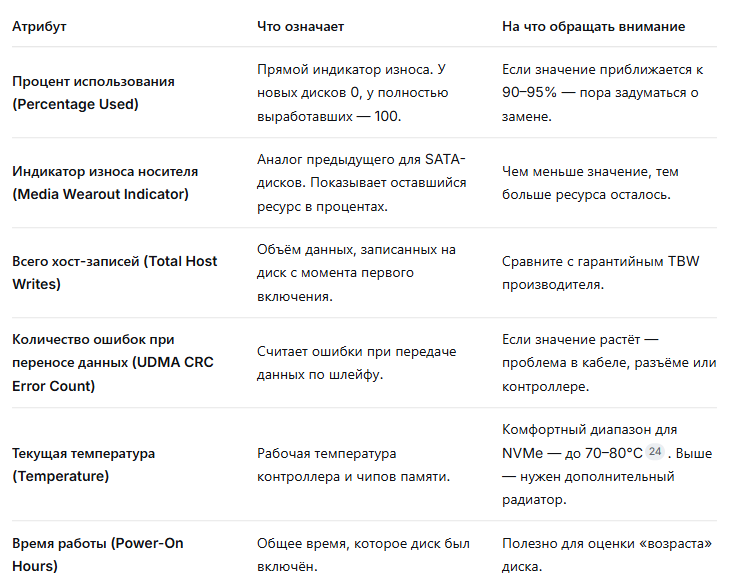
Task: Select the 'Процент использования (Percentage Used)' cell
Action: (93, 92)
